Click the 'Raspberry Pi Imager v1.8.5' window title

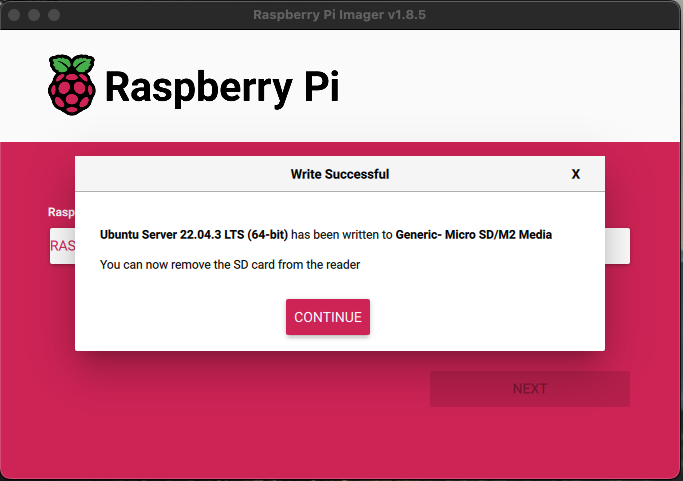tap(339, 15)
